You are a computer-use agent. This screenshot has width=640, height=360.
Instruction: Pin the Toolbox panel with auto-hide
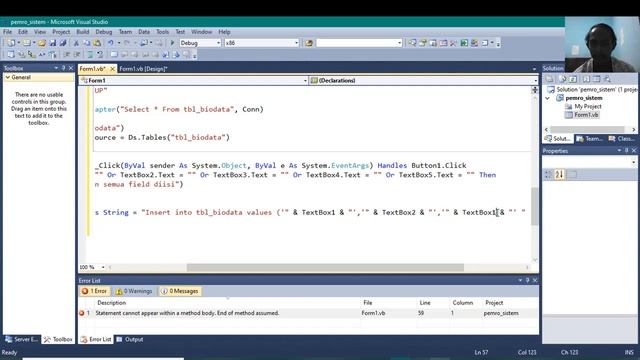(63, 68)
